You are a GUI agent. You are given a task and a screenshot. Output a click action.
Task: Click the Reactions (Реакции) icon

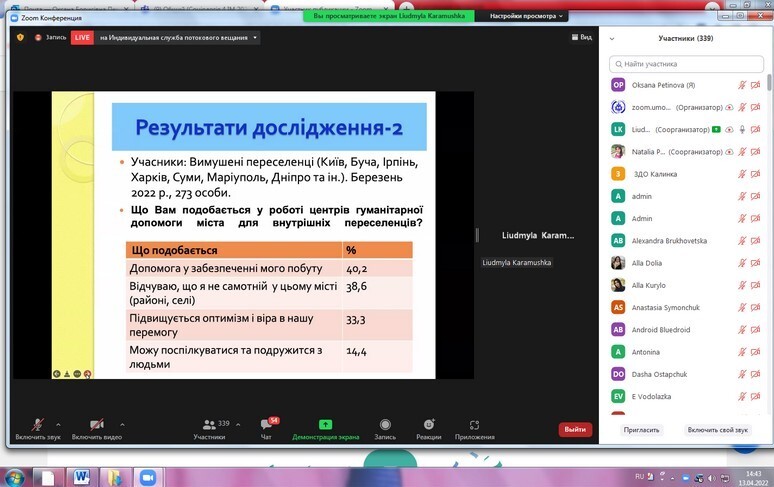(428, 424)
